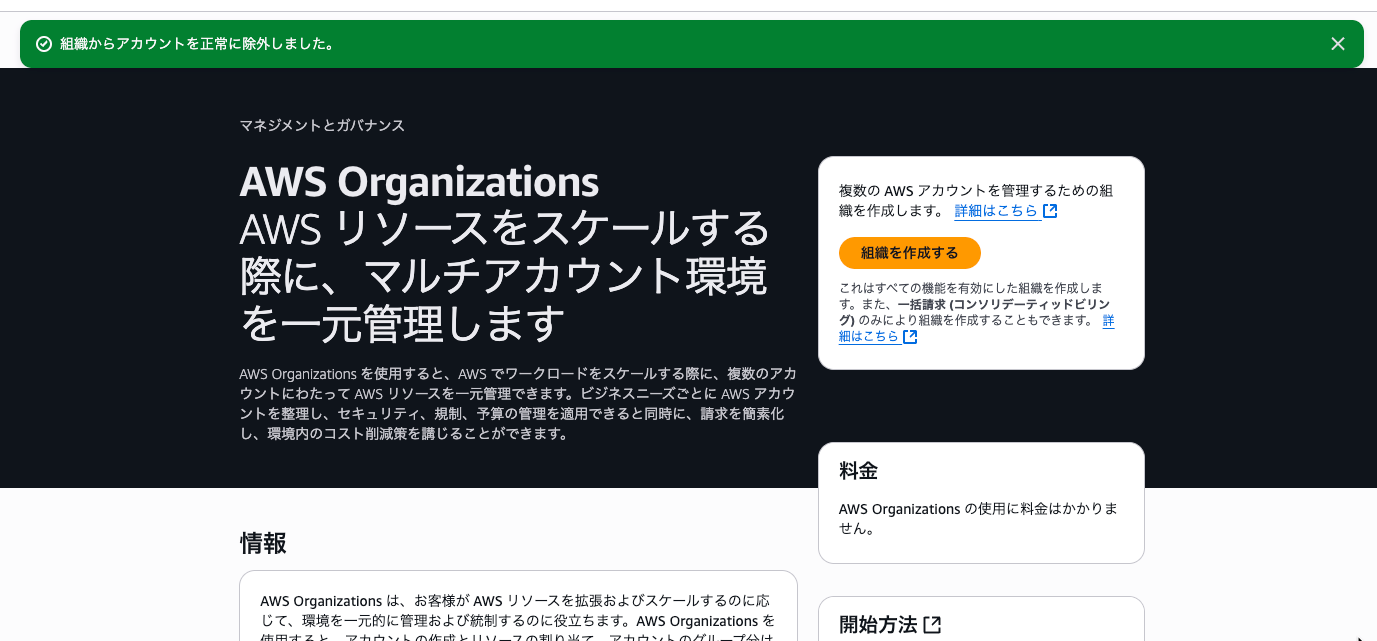This screenshot has width=1377, height=641.
Task: Click external link icon beside 開始方法
Action: (932, 625)
